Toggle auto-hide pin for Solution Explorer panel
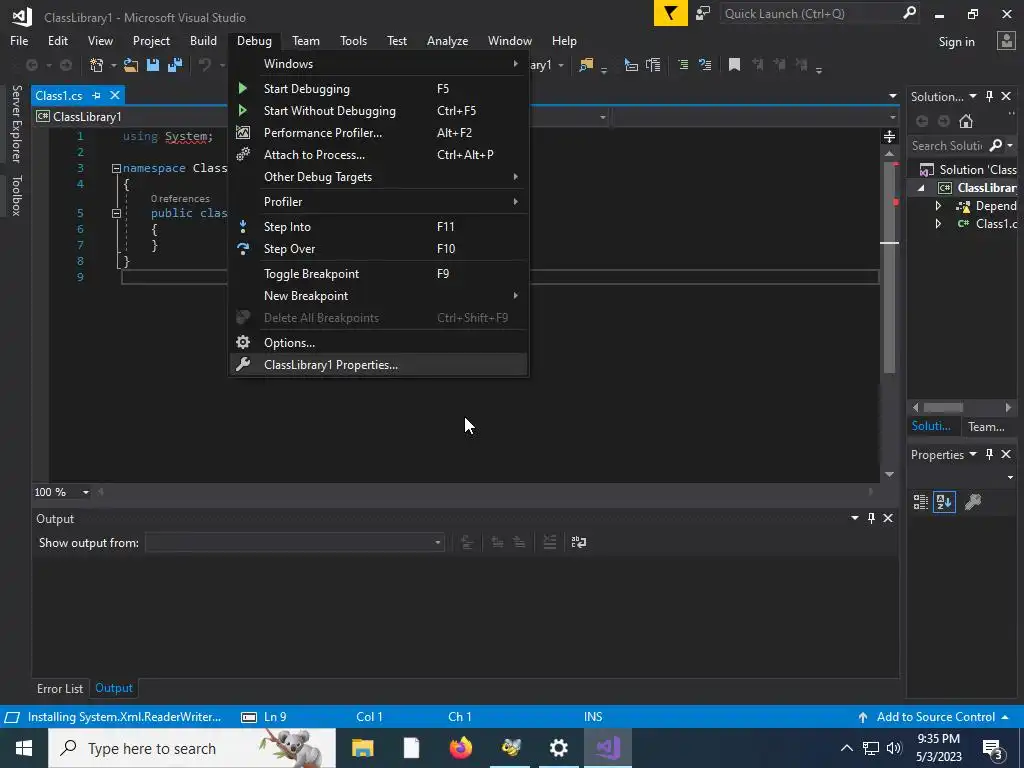This screenshot has height=768, width=1024. pos(989,96)
